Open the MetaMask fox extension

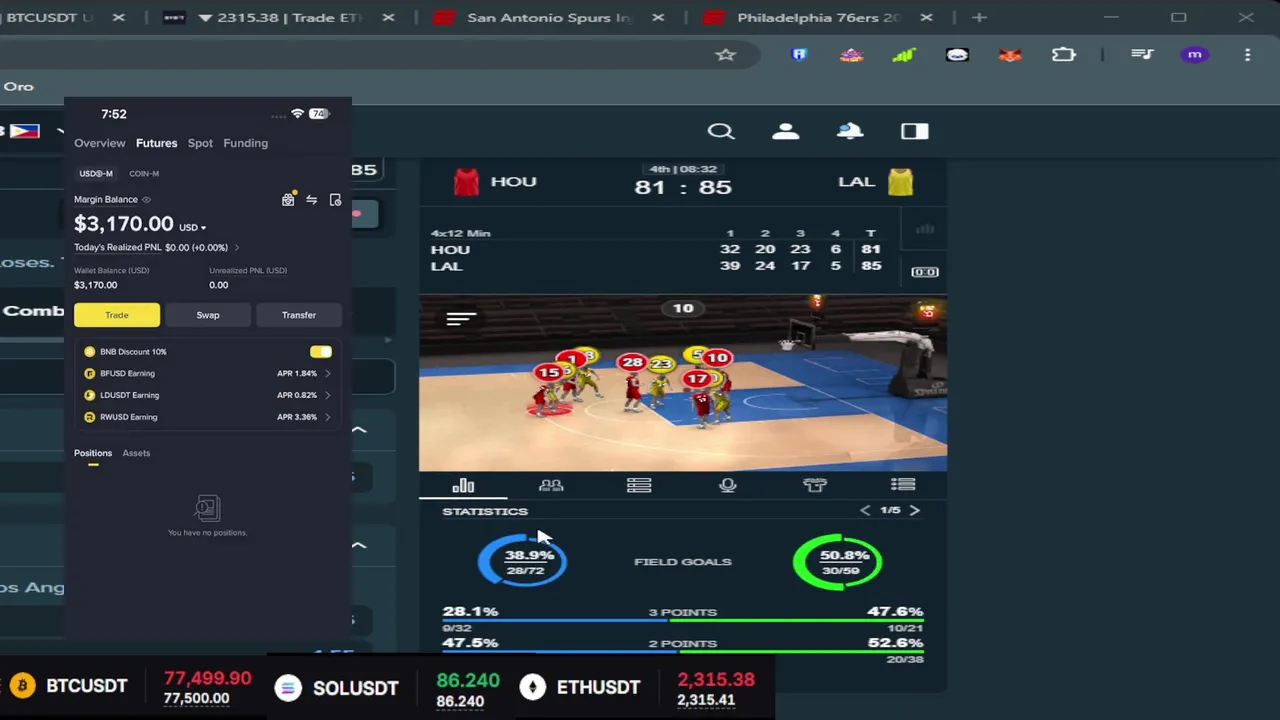tap(1010, 55)
